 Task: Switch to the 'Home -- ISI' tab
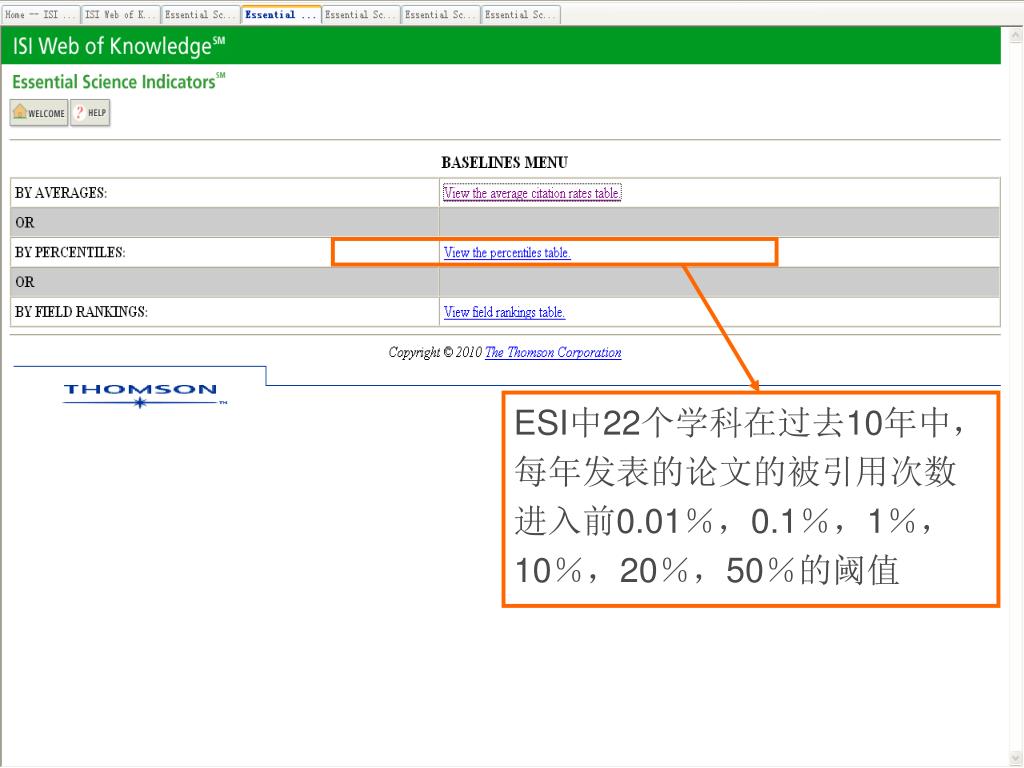pyautogui.click(x=40, y=14)
